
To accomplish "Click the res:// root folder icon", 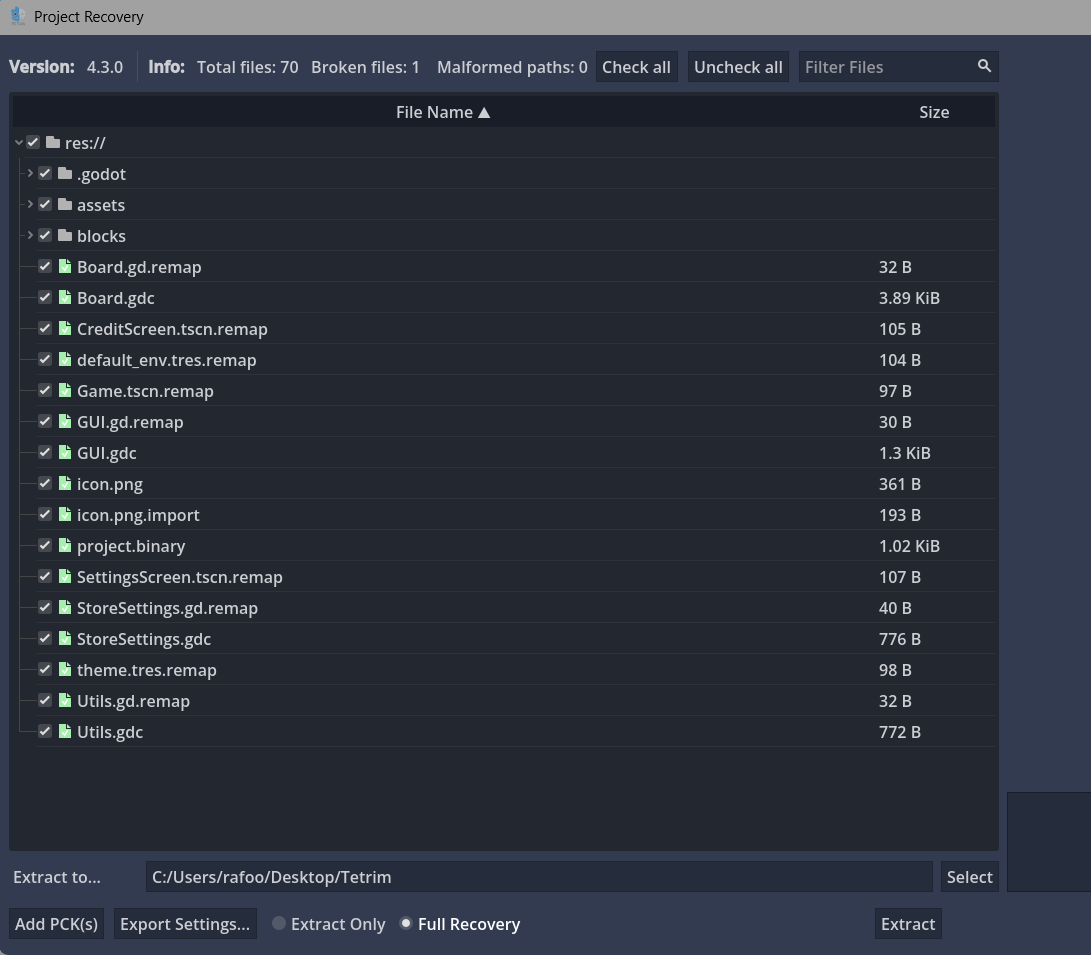I will point(53,143).
